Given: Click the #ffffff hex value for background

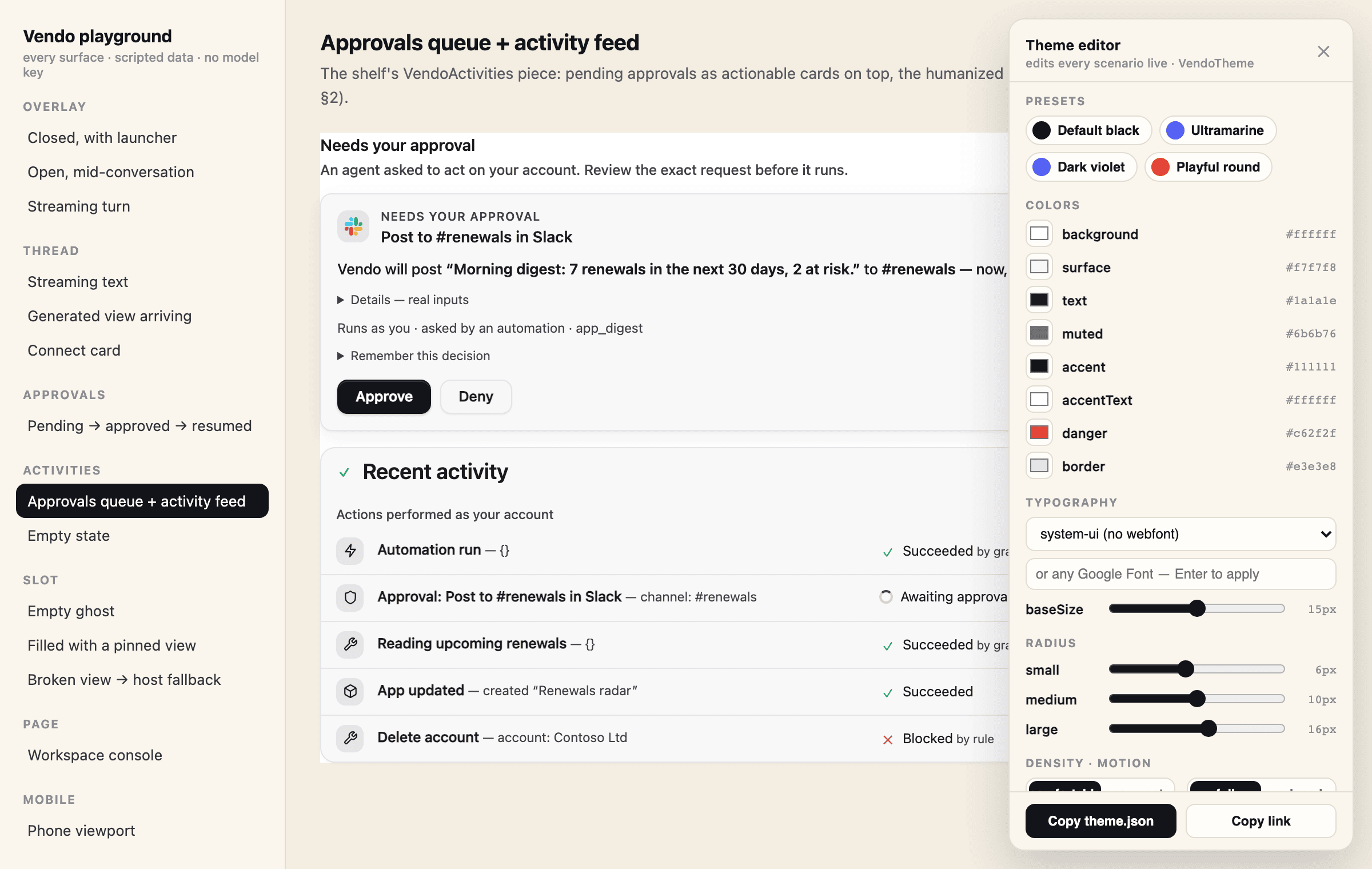Looking at the screenshot, I should pyautogui.click(x=1310, y=234).
